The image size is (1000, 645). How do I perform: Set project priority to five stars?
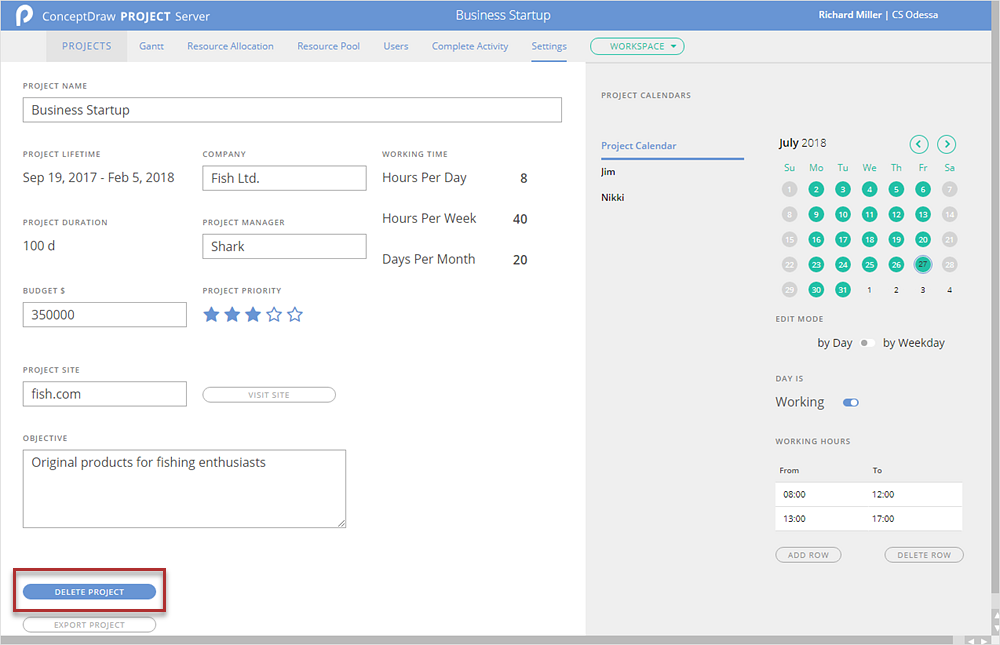[295, 315]
